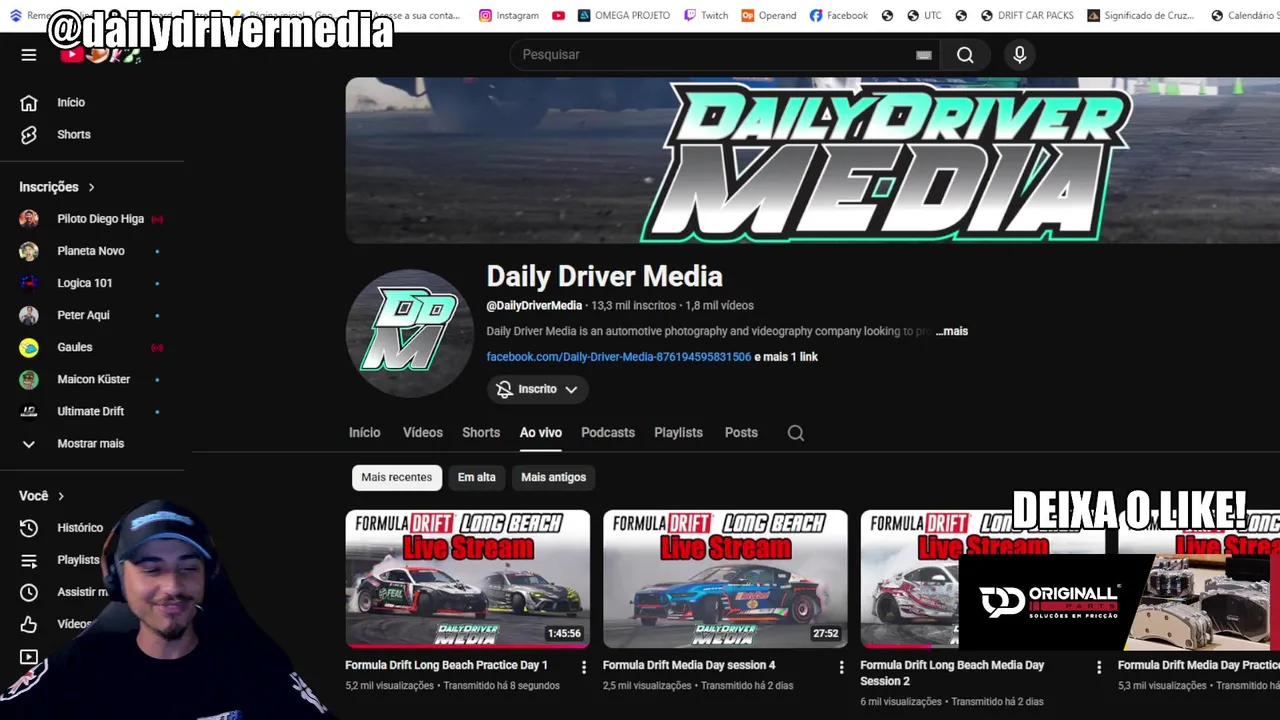Click the @DailyDriverMedia handle text
The image size is (1280, 720).
coord(534,306)
